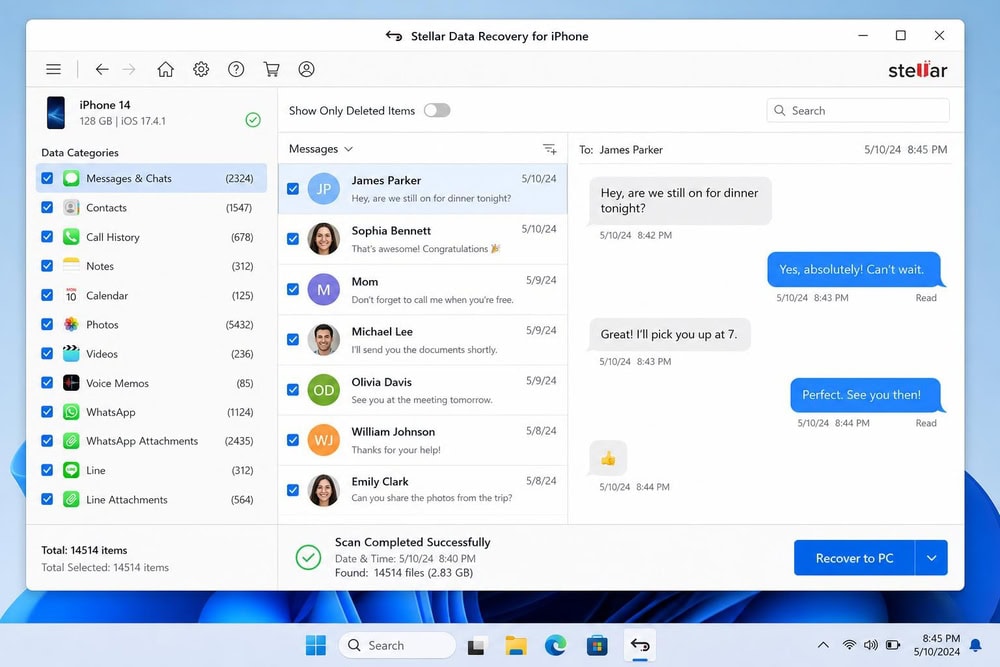Go forward with the right arrow
The width and height of the screenshot is (1000, 667).
pyautogui.click(x=129, y=69)
